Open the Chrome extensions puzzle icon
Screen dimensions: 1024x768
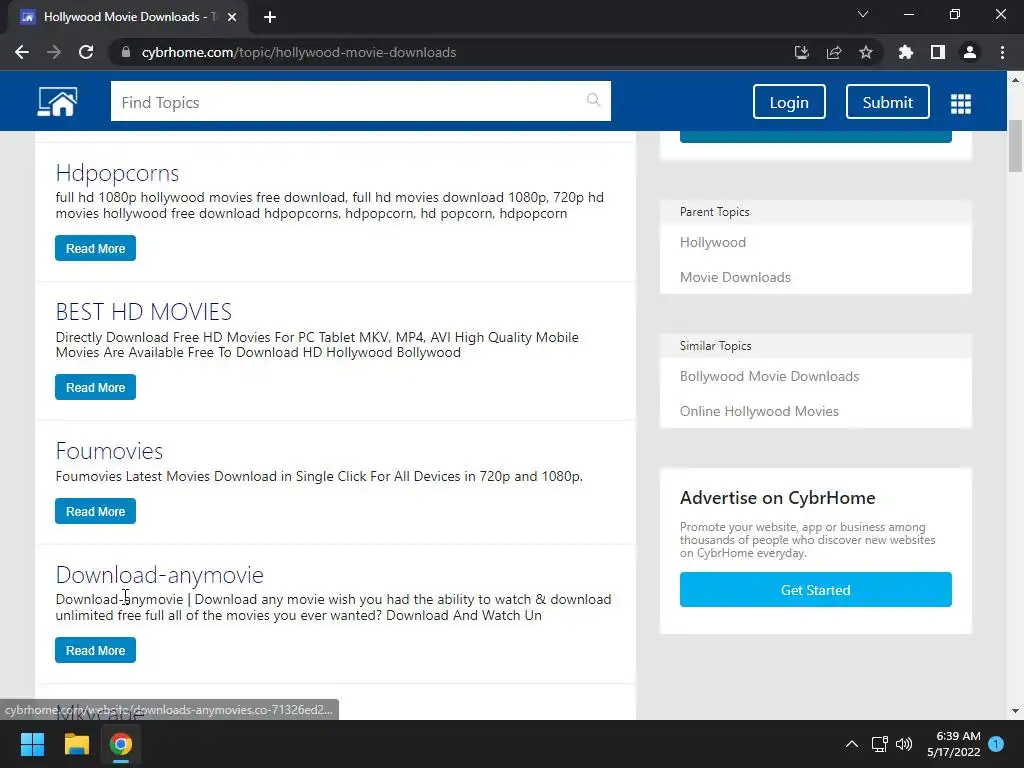905,52
